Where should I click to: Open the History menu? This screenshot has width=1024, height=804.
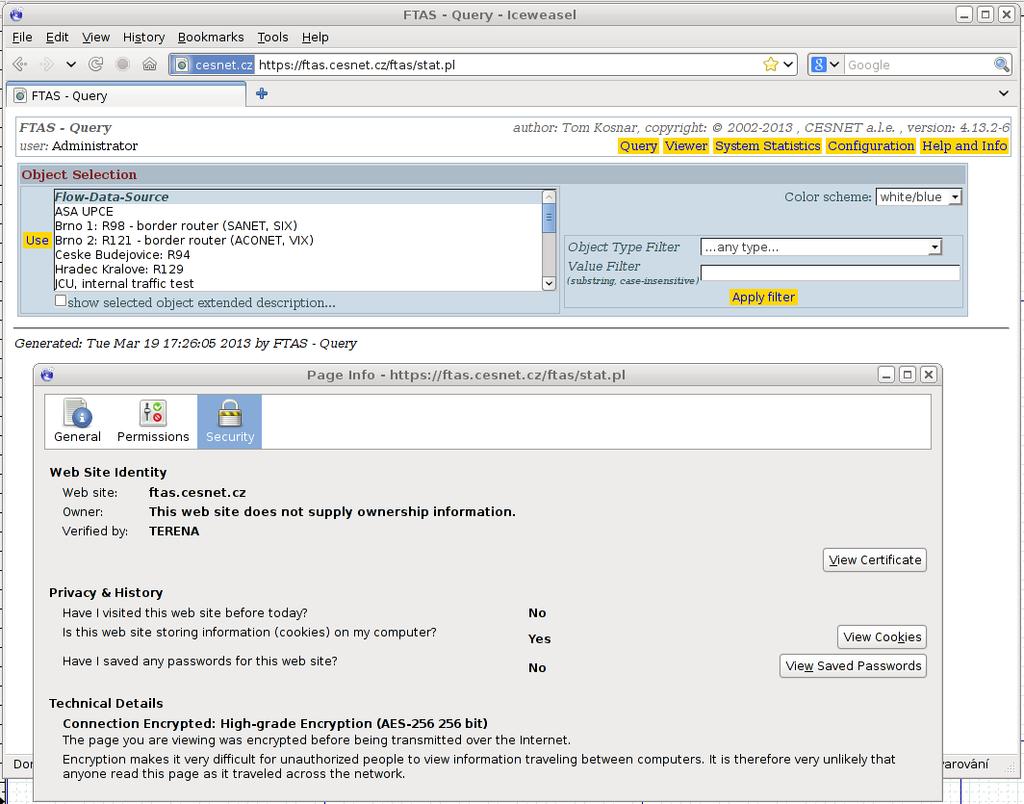click(x=144, y=37)
